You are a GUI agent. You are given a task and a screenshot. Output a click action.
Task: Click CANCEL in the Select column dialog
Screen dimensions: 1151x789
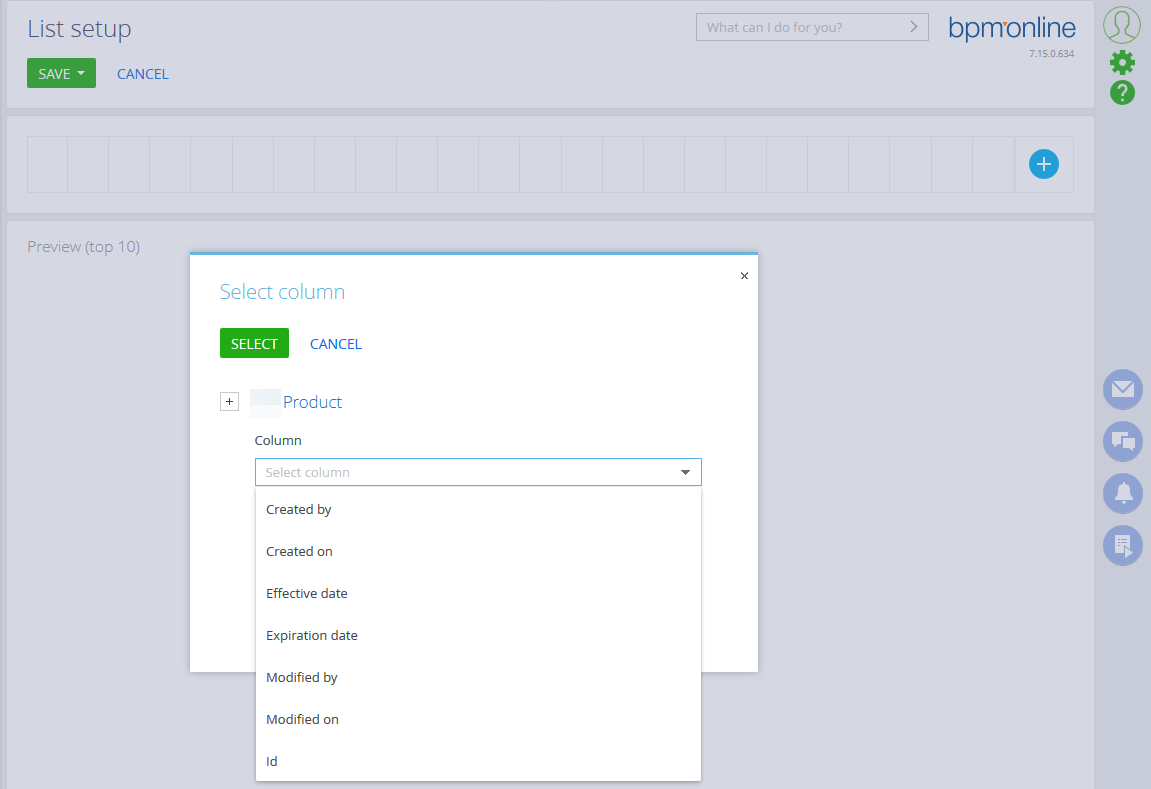pyautogui.click(x=335, y=343)
